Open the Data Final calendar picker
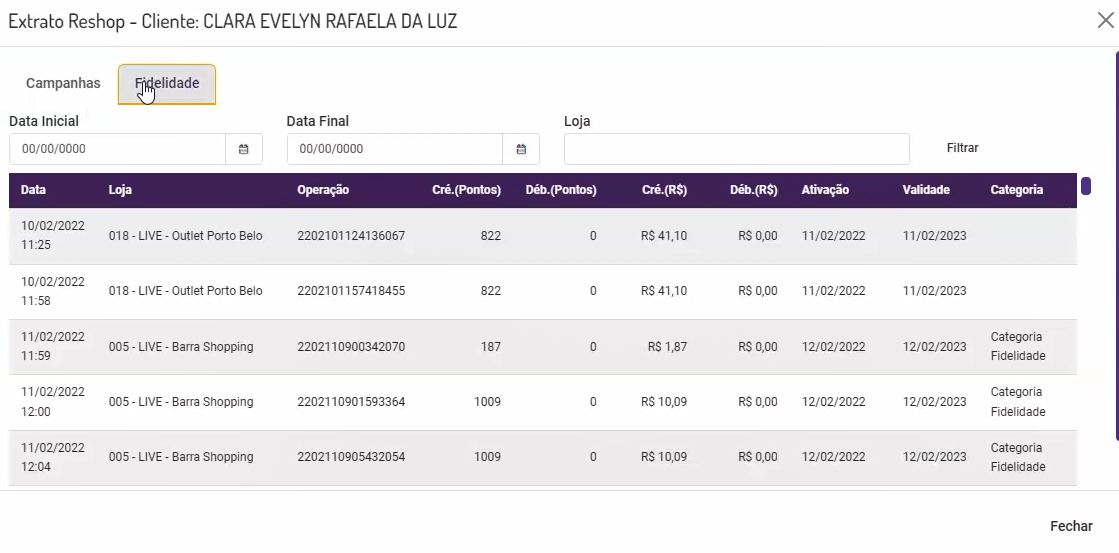Viewport: 1119px width, 553px height. click(x=521, y=149)
